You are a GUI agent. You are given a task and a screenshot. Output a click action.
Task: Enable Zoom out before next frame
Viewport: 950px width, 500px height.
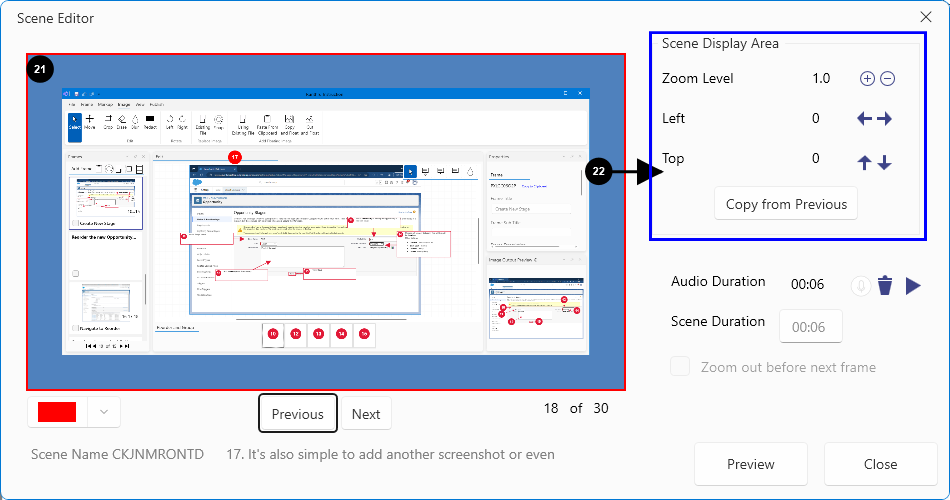point(680,367)
